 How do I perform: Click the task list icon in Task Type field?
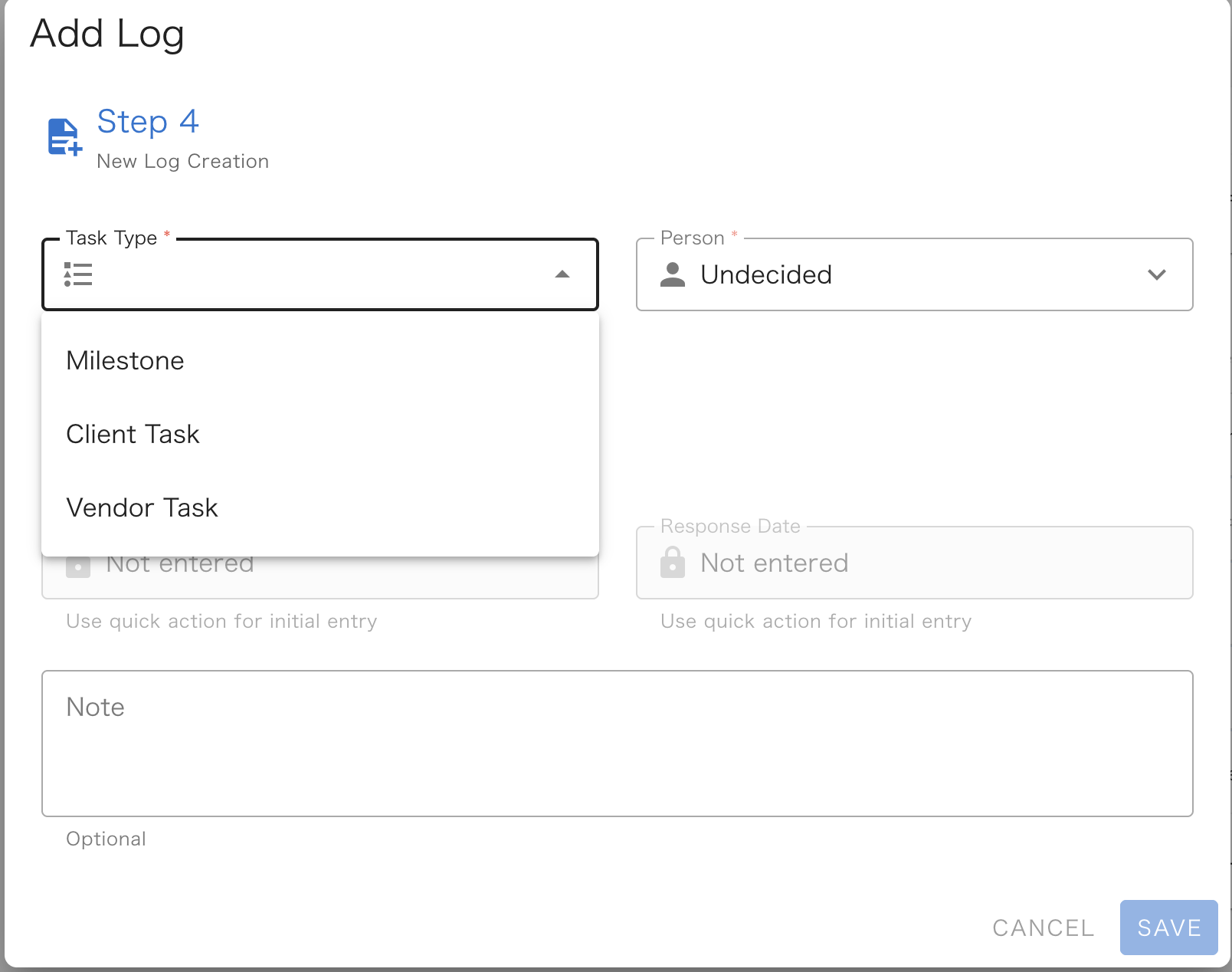click(x=77, y=274)
